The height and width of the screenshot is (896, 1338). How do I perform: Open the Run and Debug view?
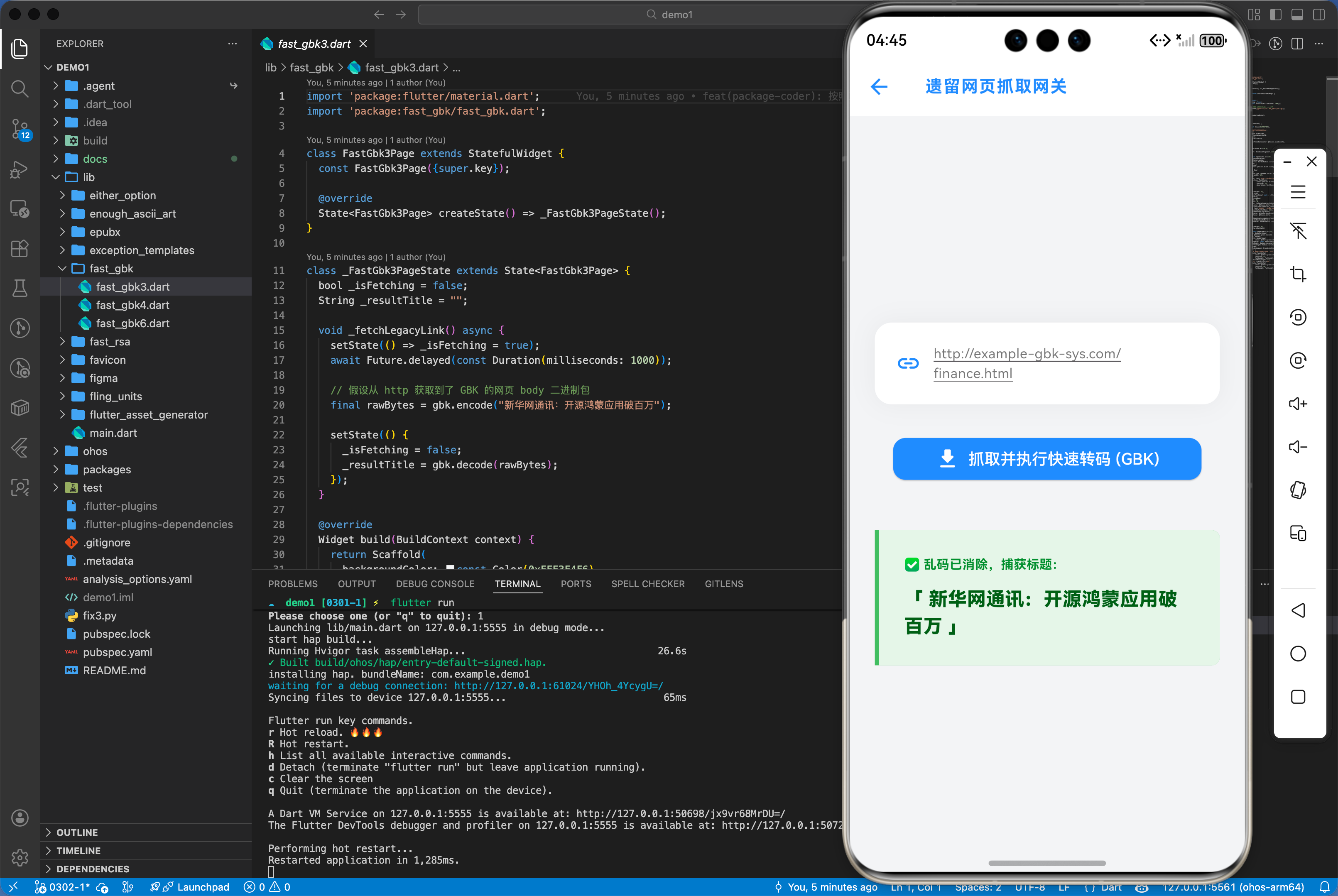(x=20, y=169)
